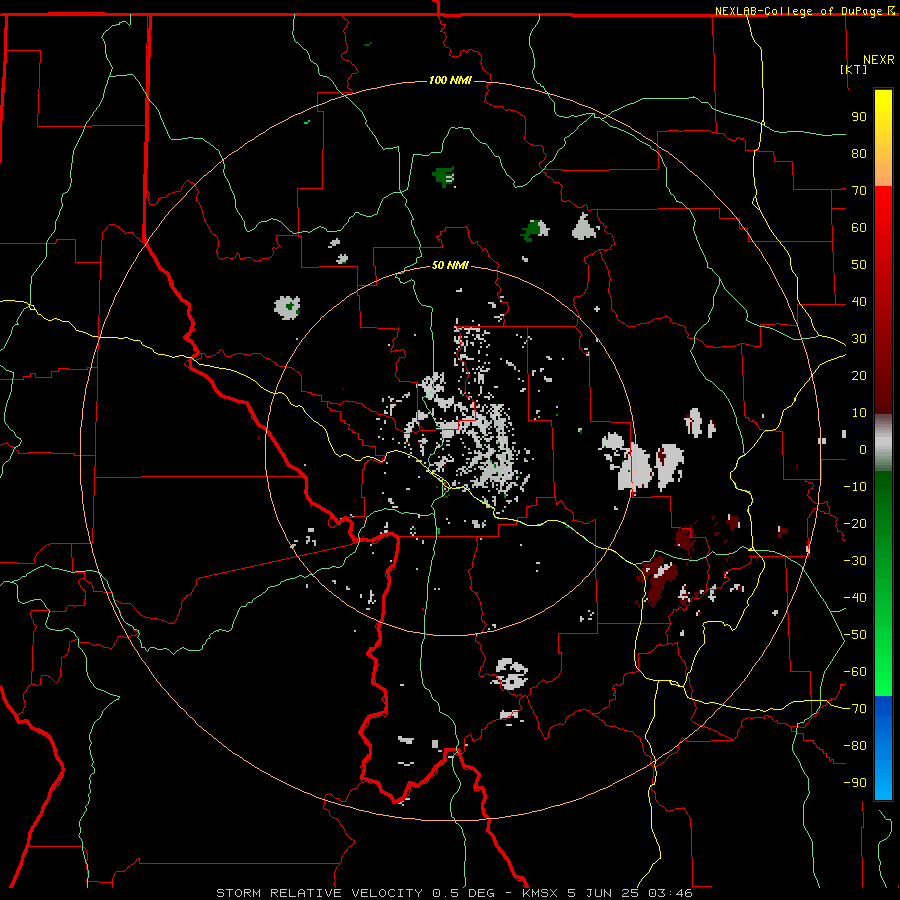Screen dimensions: 900x900
Task: Click the 20 value on velocity scale
Action: pyautogui.click(x=859, y=375)
